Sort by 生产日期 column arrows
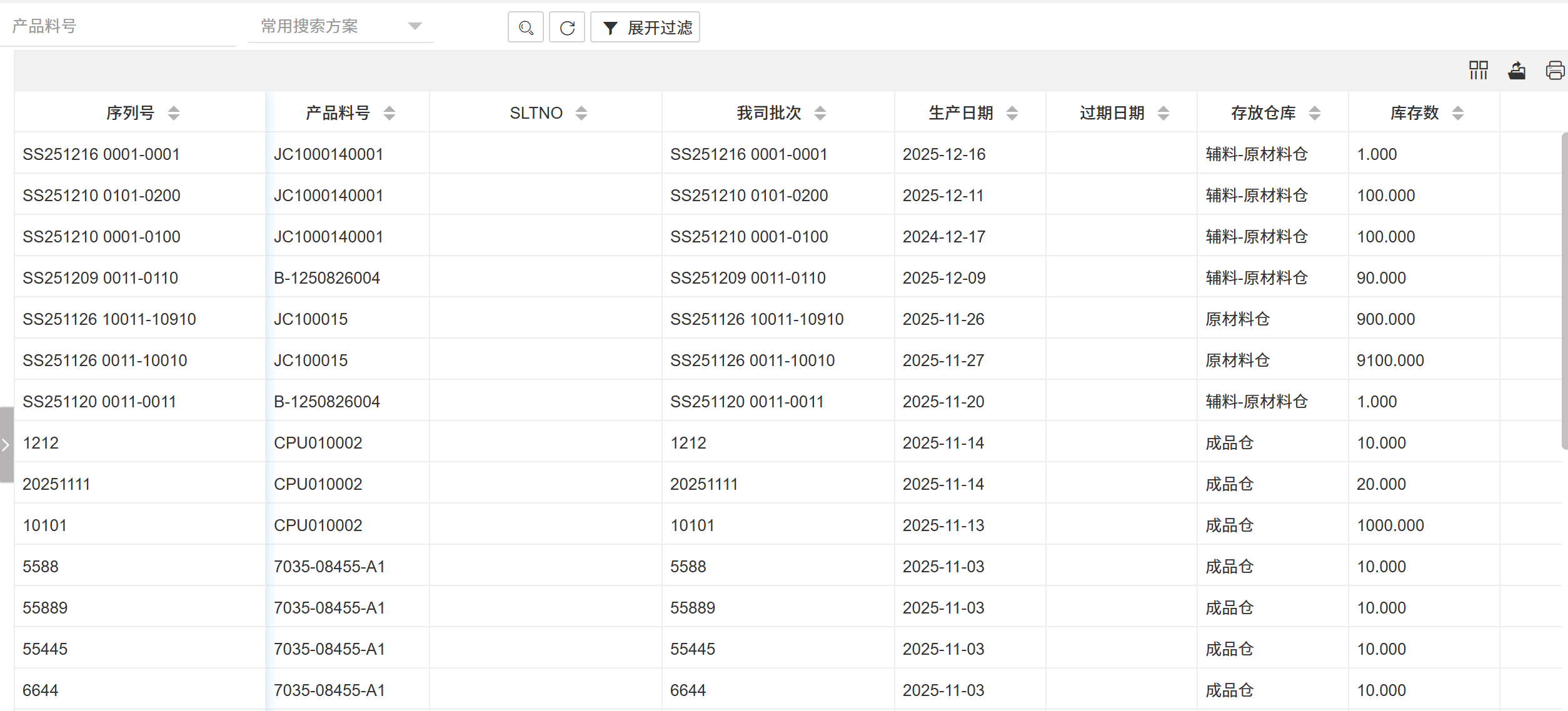Image resolution: width=1568 pixels, height=711 pixels. coord(1012,113)
